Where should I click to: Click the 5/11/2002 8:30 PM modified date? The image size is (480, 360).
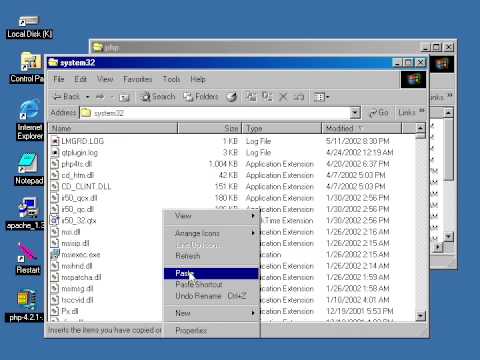pos(358,141)
